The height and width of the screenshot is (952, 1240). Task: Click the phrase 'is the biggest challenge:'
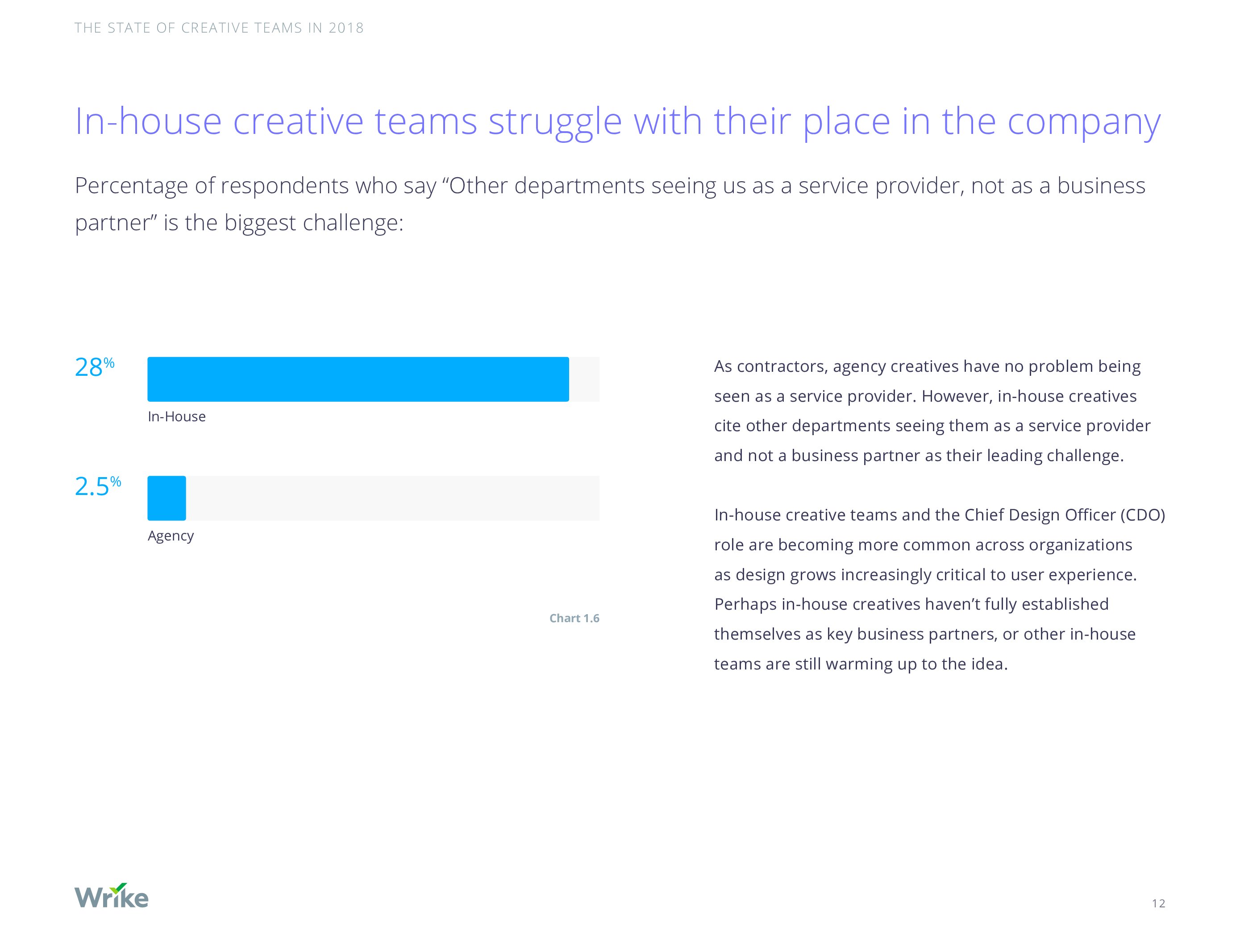coord(283,223)
